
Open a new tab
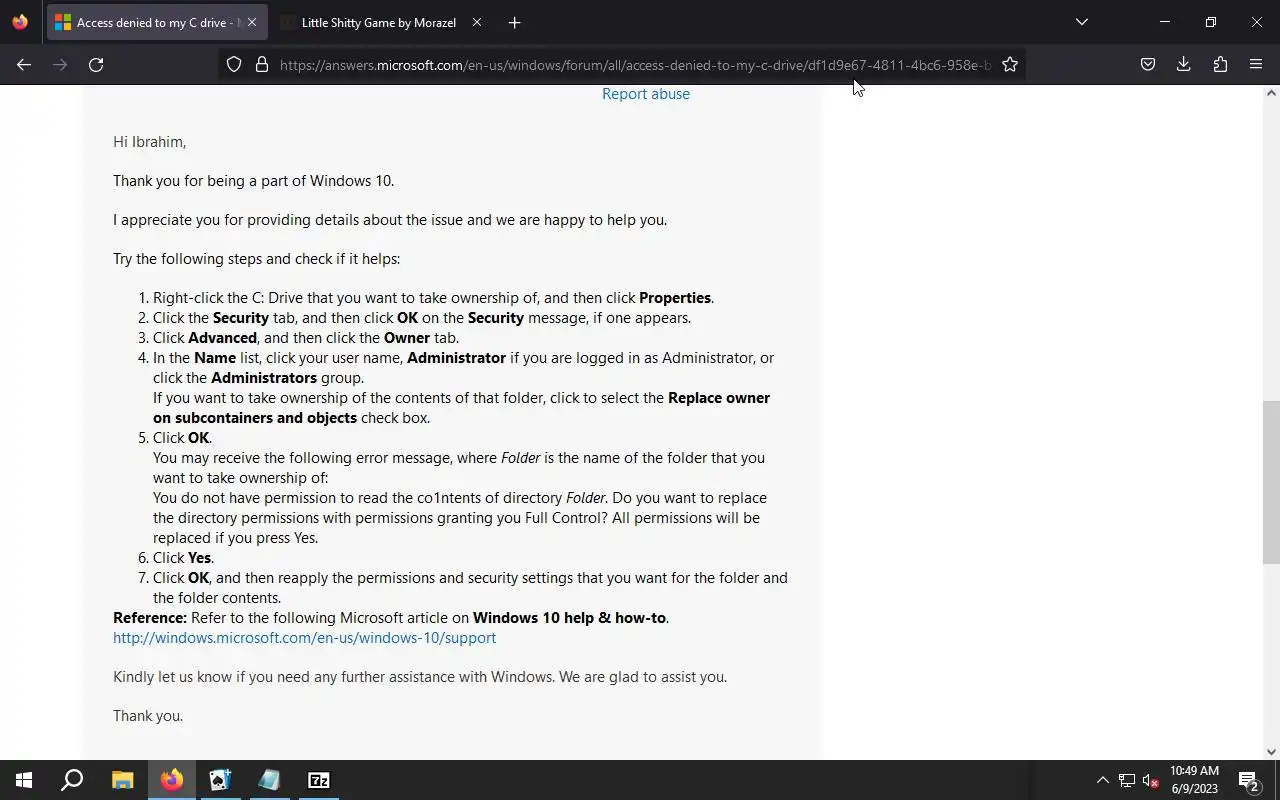(514, 22)
